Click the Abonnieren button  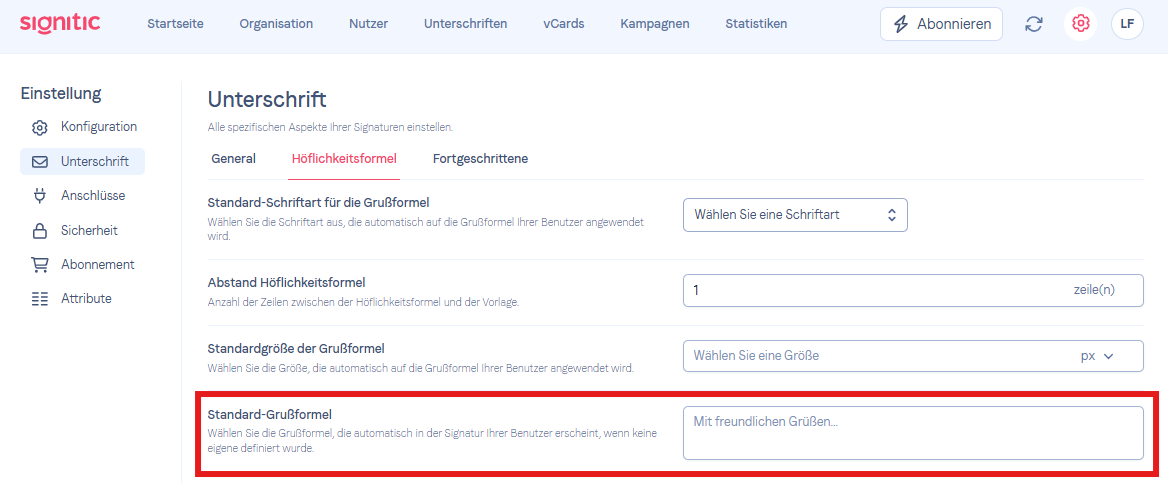pyautogui.click(x=942, y=24)
